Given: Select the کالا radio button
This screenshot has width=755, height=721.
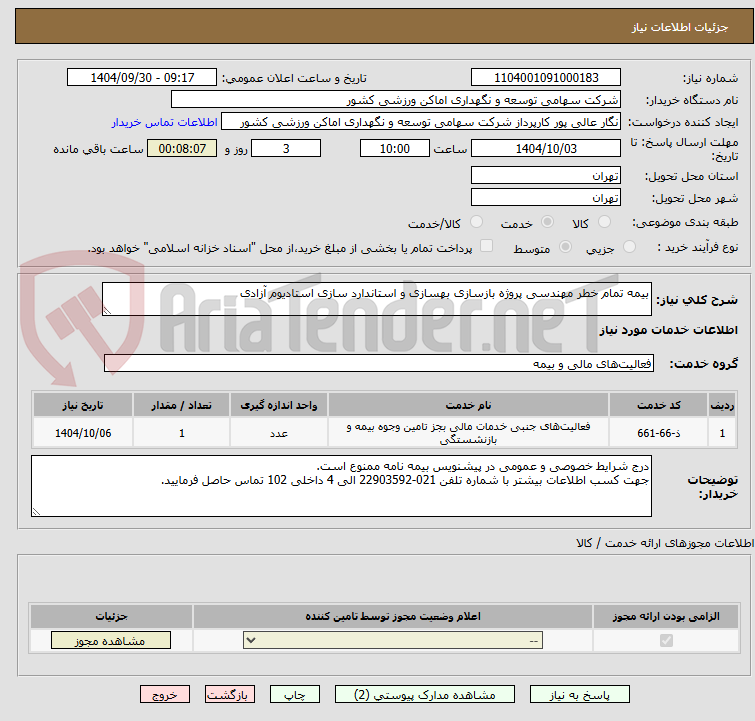Looking at the screenshot, I should [604, 222].
